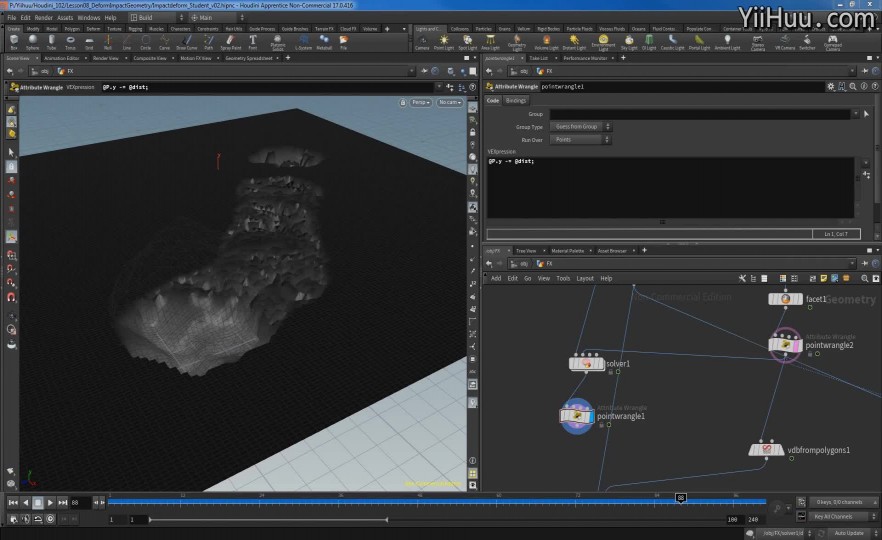Jump to the last frame
This screenshot has height=540, width=882.
point(62,502)
